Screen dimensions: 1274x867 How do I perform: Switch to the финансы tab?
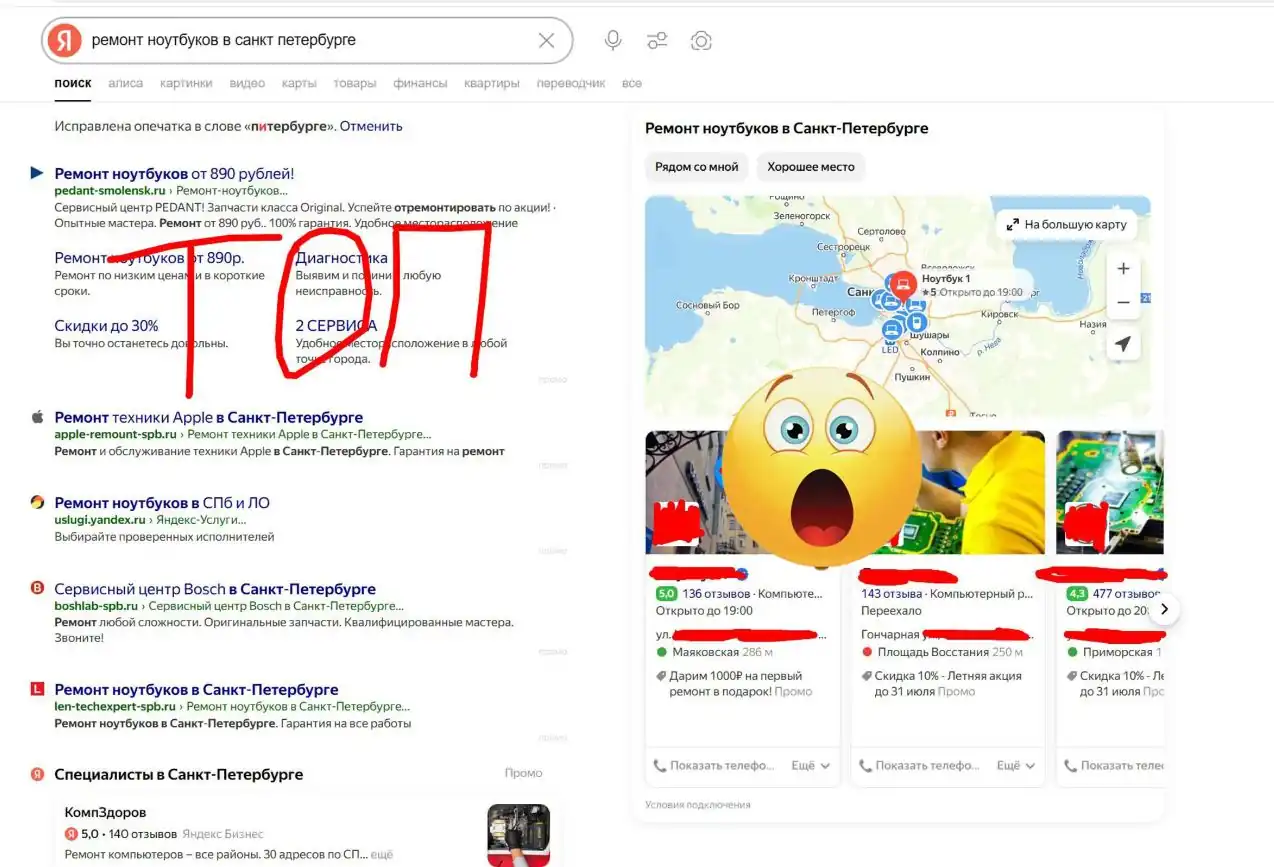(x=420, y=84)
